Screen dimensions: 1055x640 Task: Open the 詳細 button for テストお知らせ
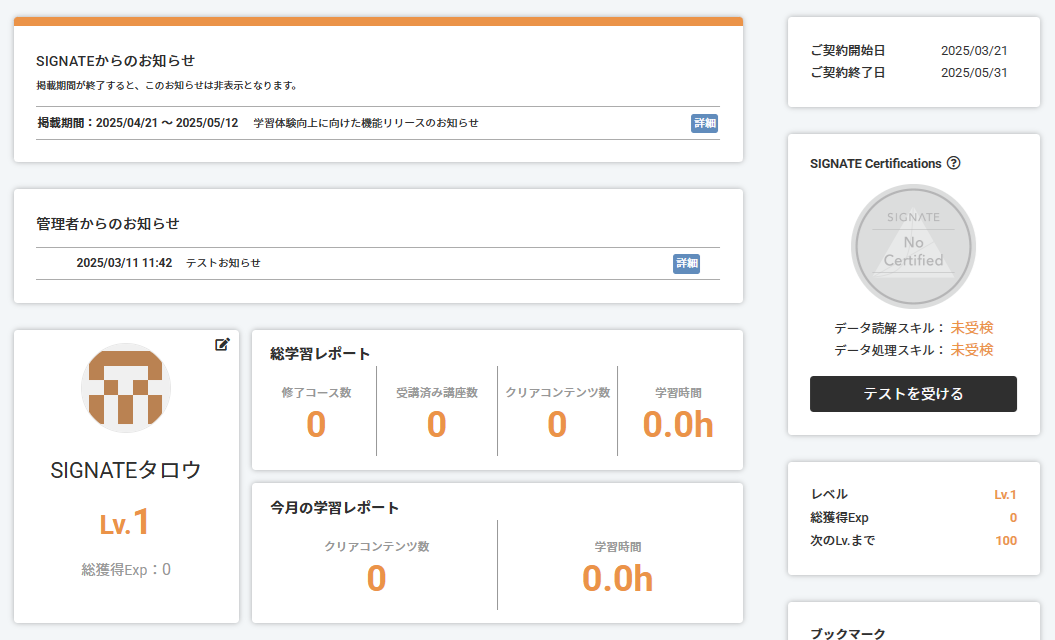pyautogui.click(x=686, y=263)
